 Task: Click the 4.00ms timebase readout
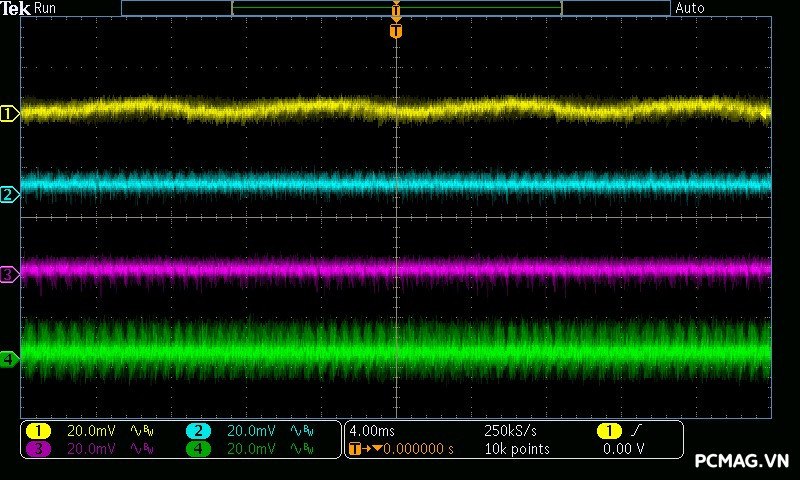click(x=372, y=431)
